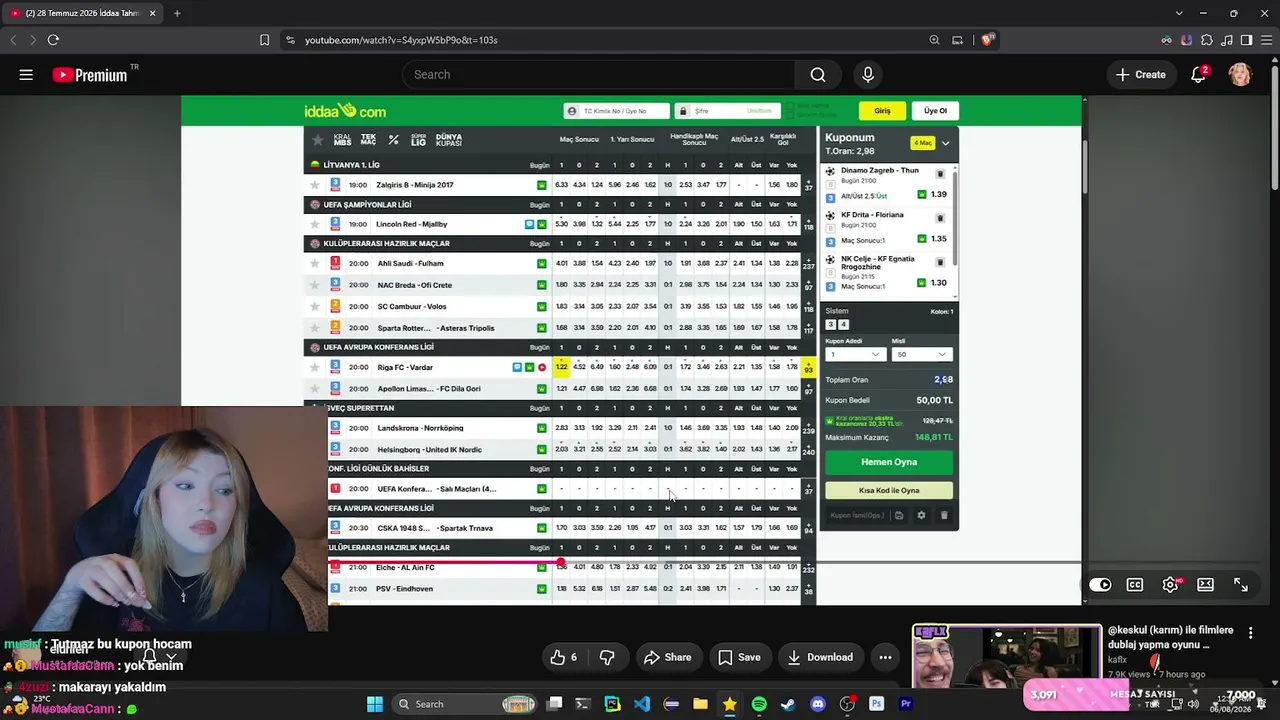Open Visual Studio Code from the taskbar
The image size is (1280, 720).
pyautogui.click(x=642, y=704)
